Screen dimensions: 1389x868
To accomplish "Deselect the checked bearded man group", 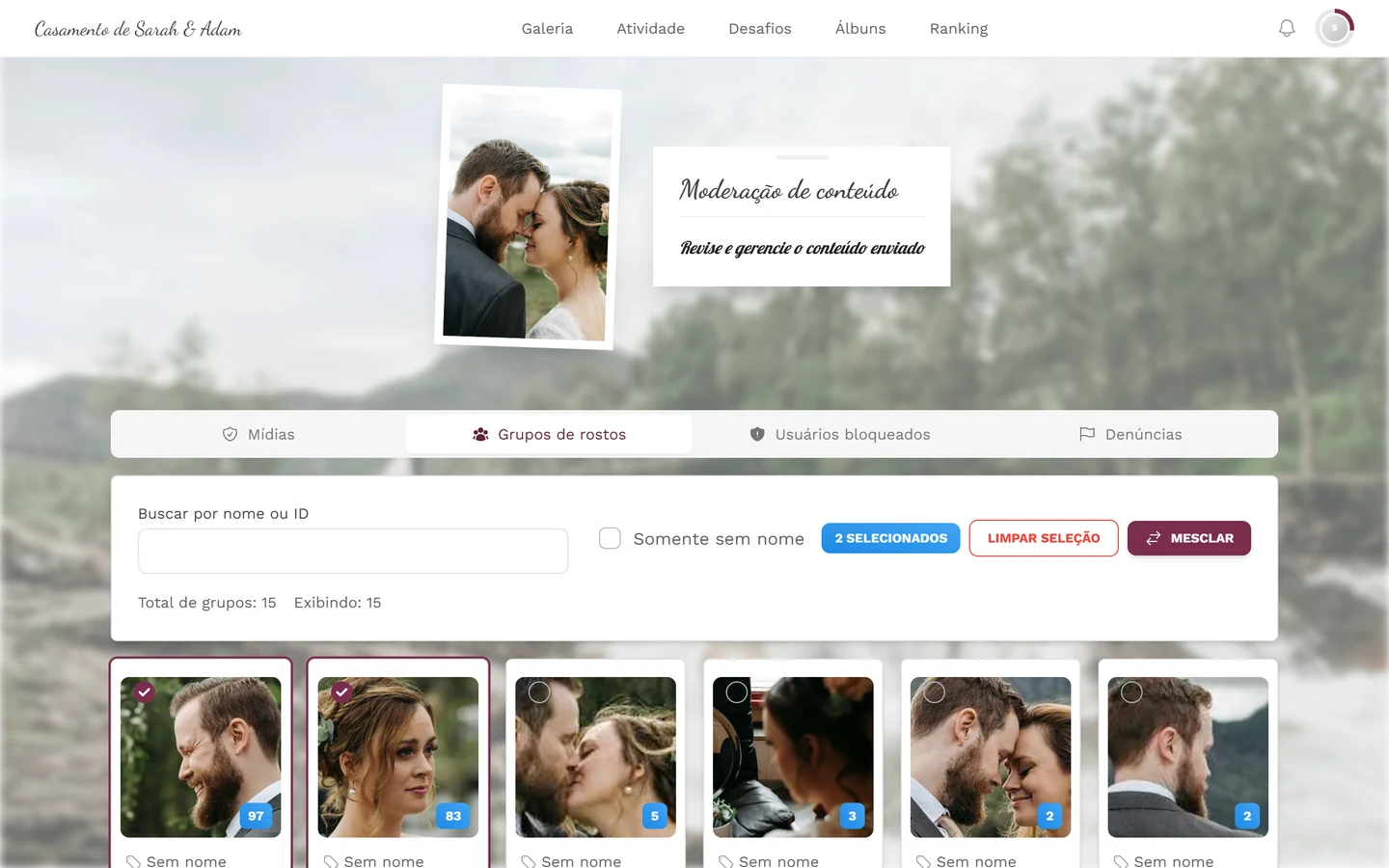I will click(144, 692).
